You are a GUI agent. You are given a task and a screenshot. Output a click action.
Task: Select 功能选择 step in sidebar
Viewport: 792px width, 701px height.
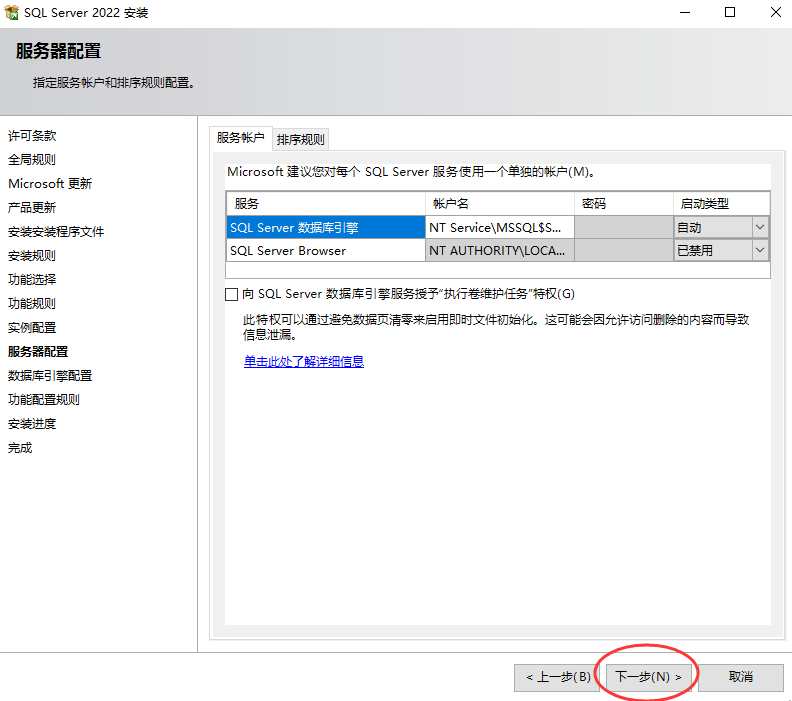32,279
